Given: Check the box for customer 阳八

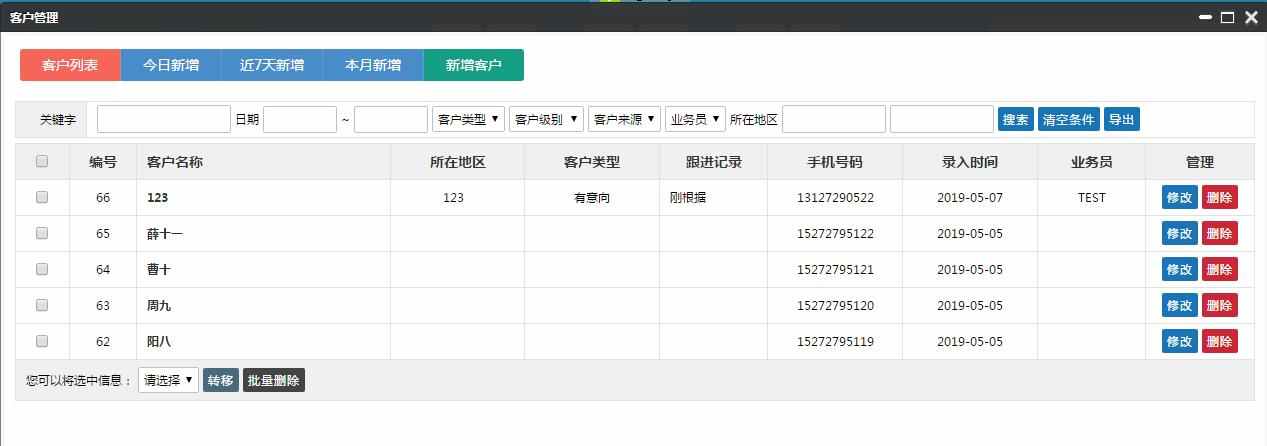Looking at the screenshot, I should tap(42, 341).
